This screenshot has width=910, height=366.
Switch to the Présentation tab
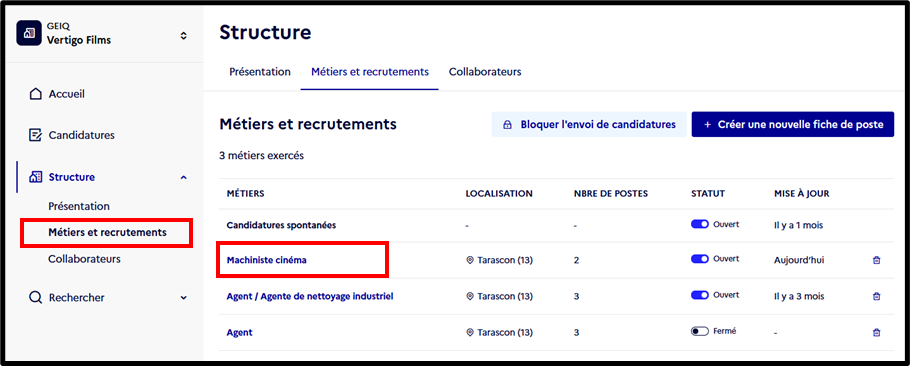coord(260,72)
